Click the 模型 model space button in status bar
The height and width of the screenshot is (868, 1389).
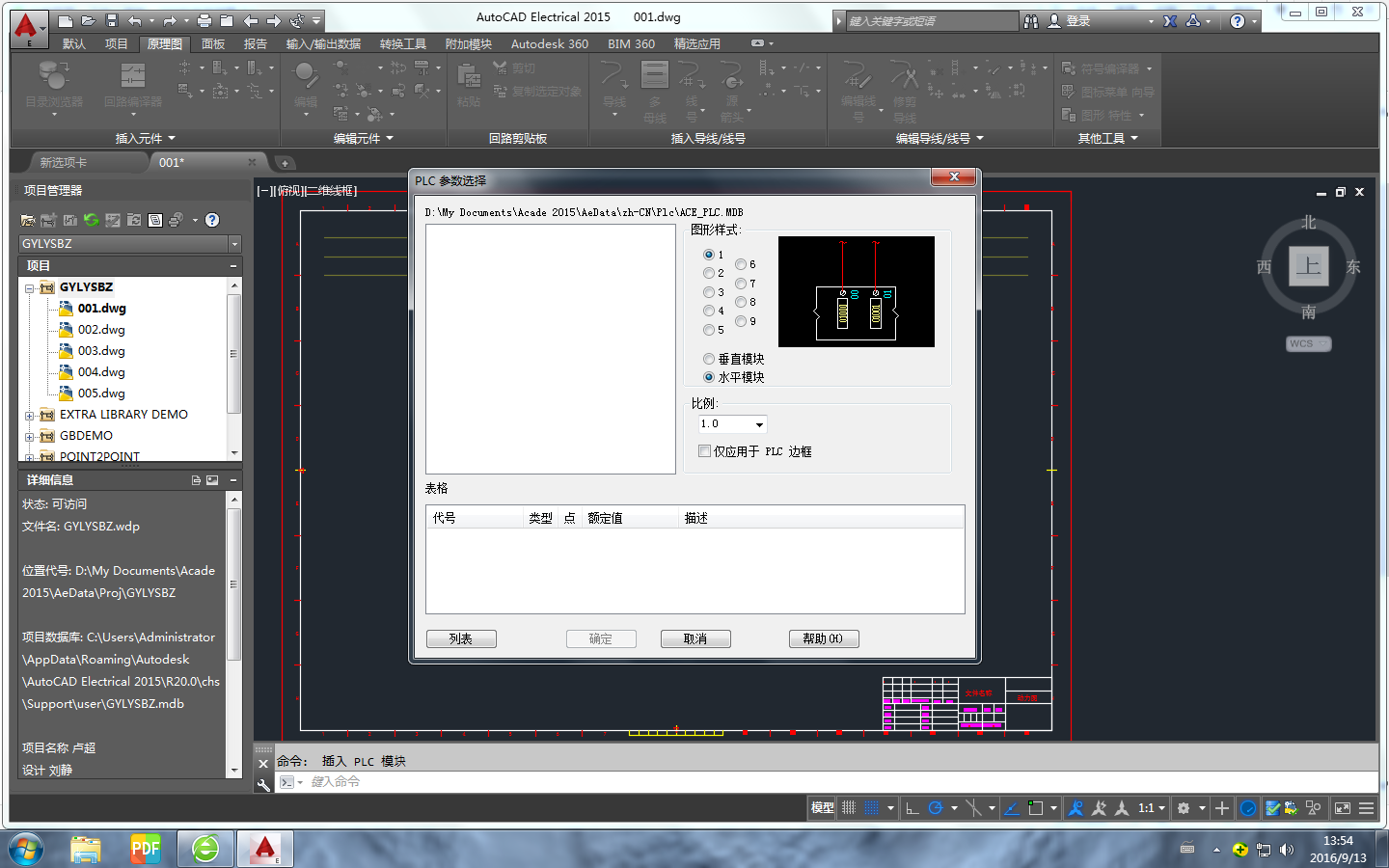pyautogui.click(x=823, y=808)
